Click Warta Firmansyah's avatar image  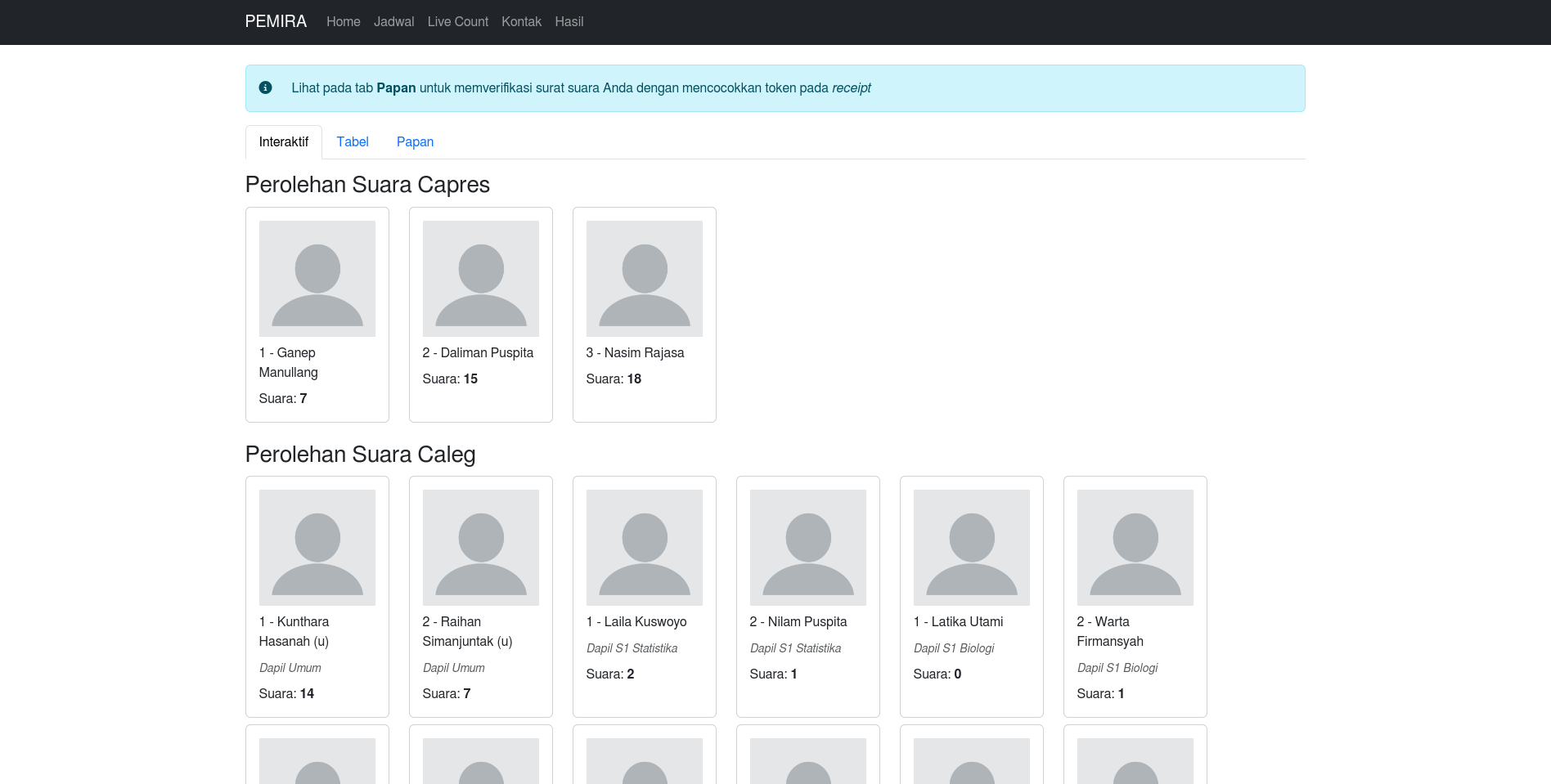1135,548
